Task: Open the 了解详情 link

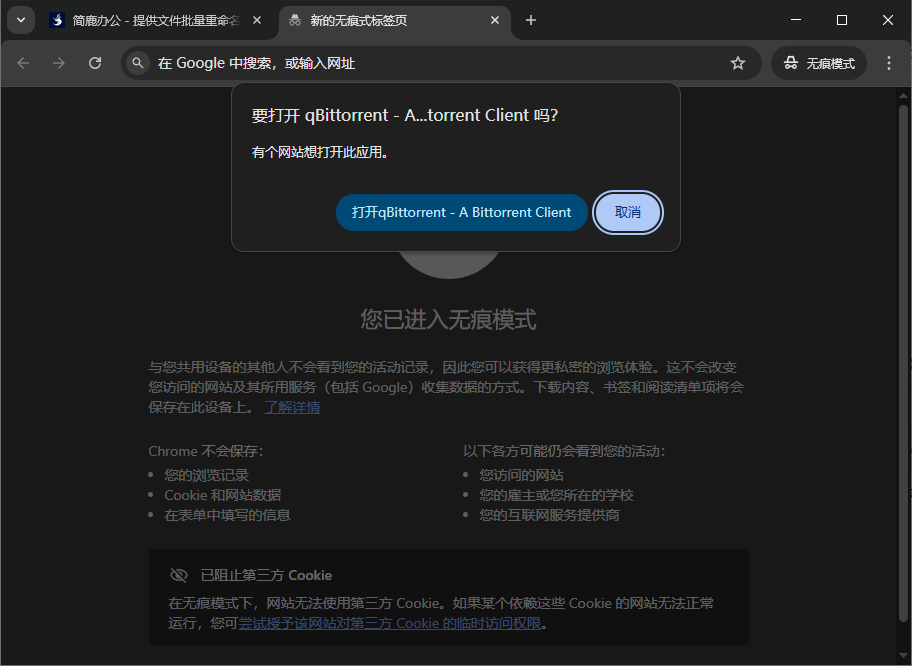Action: 292,407
